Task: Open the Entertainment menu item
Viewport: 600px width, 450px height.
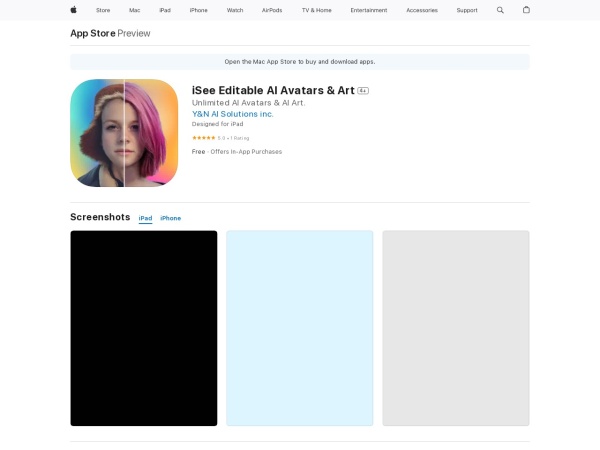Action: 369,10
